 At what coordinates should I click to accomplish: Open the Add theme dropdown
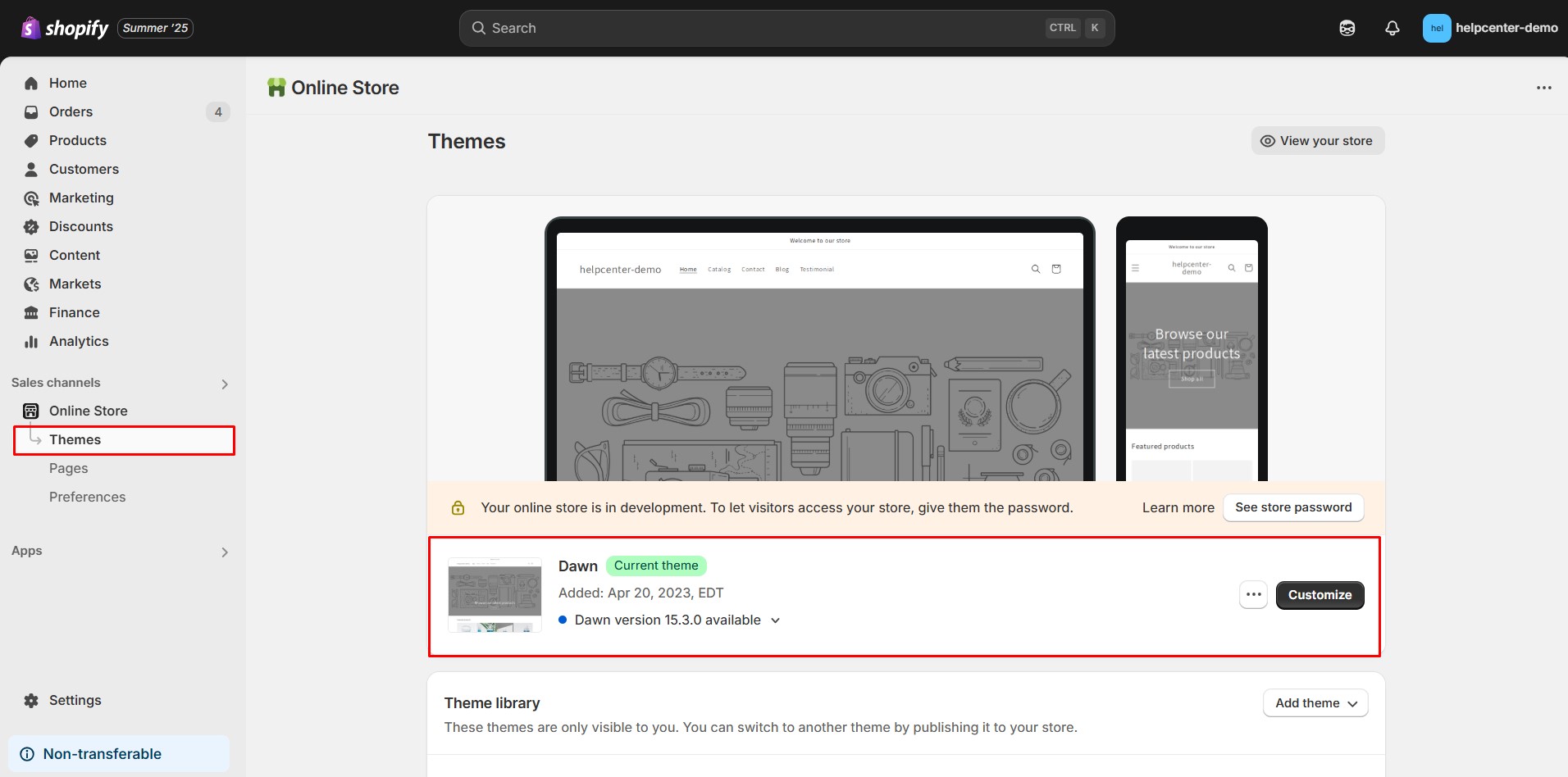(1315, 703)
